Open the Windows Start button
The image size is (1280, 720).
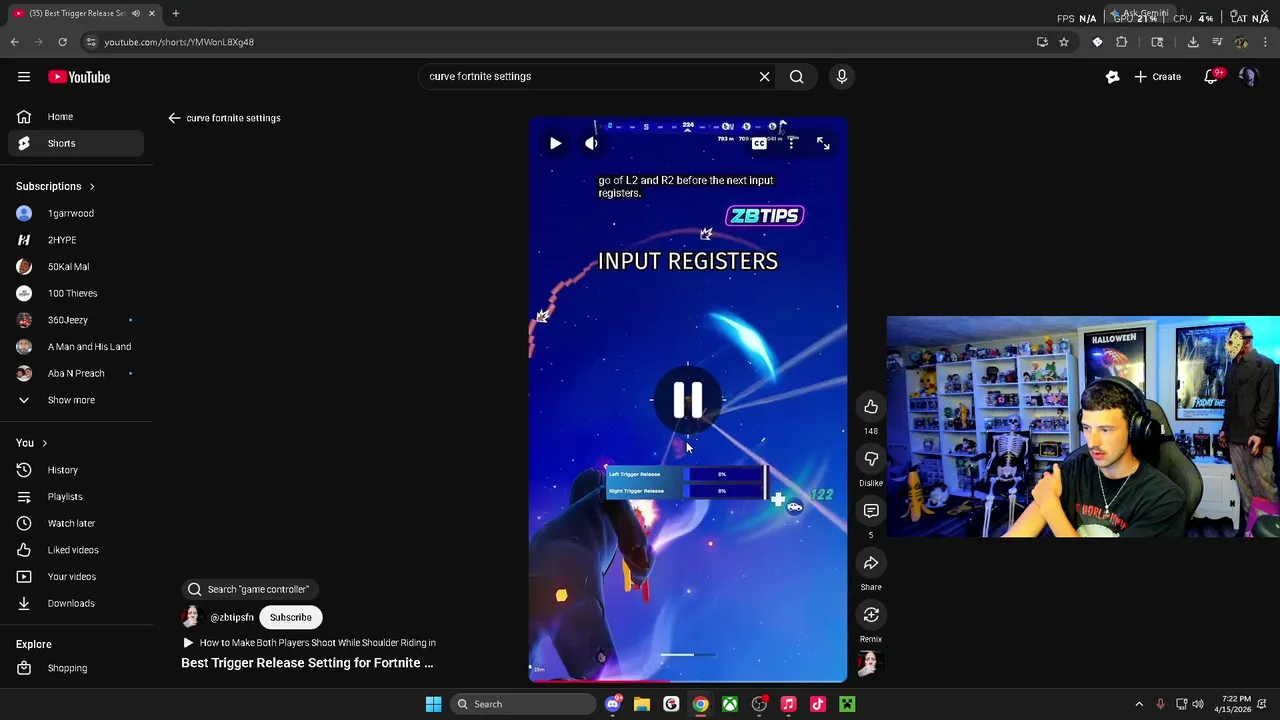point(433,704)
